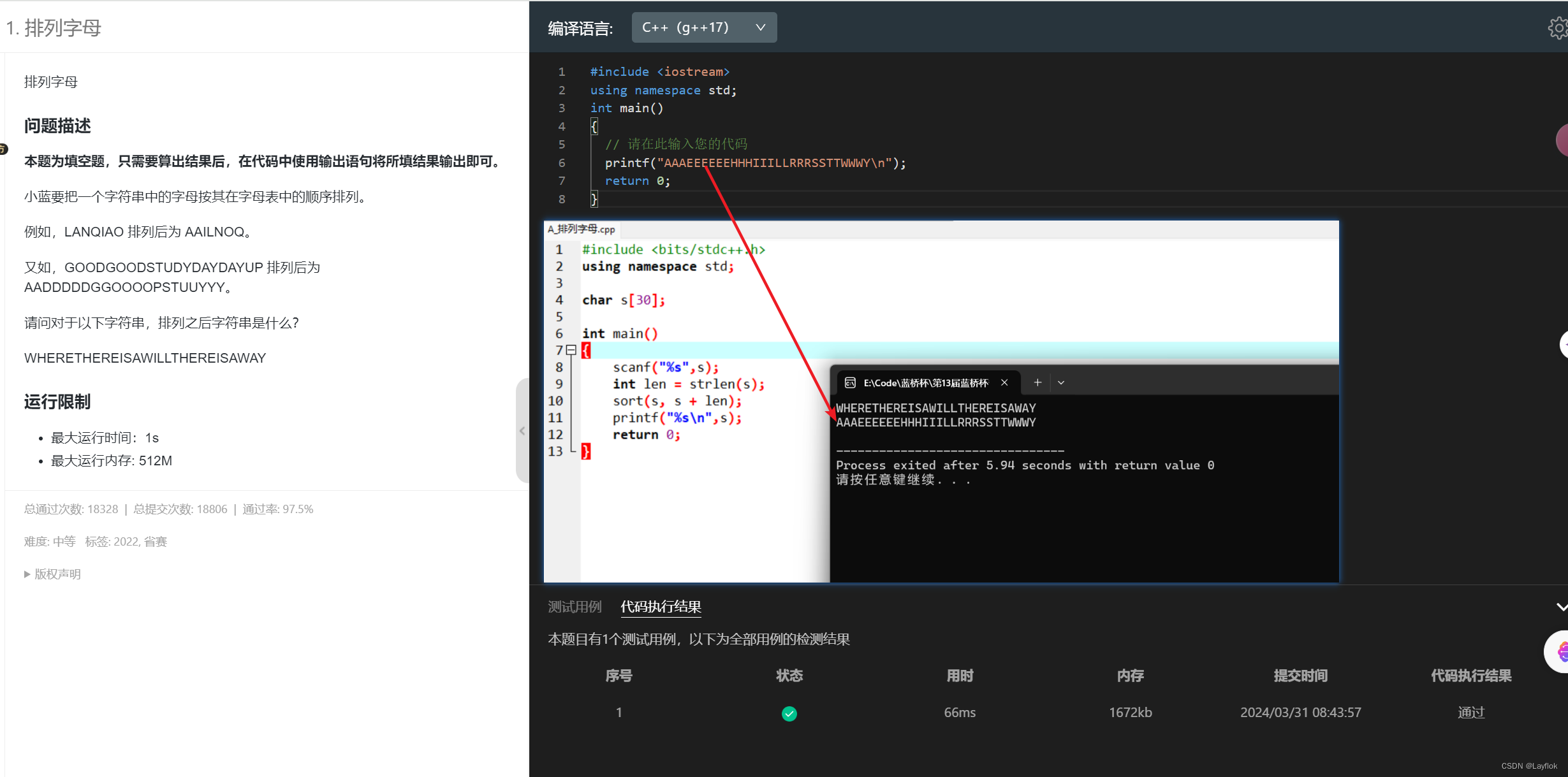
Task: Click the green passed status icon
Action: click(x=789, y=713)
